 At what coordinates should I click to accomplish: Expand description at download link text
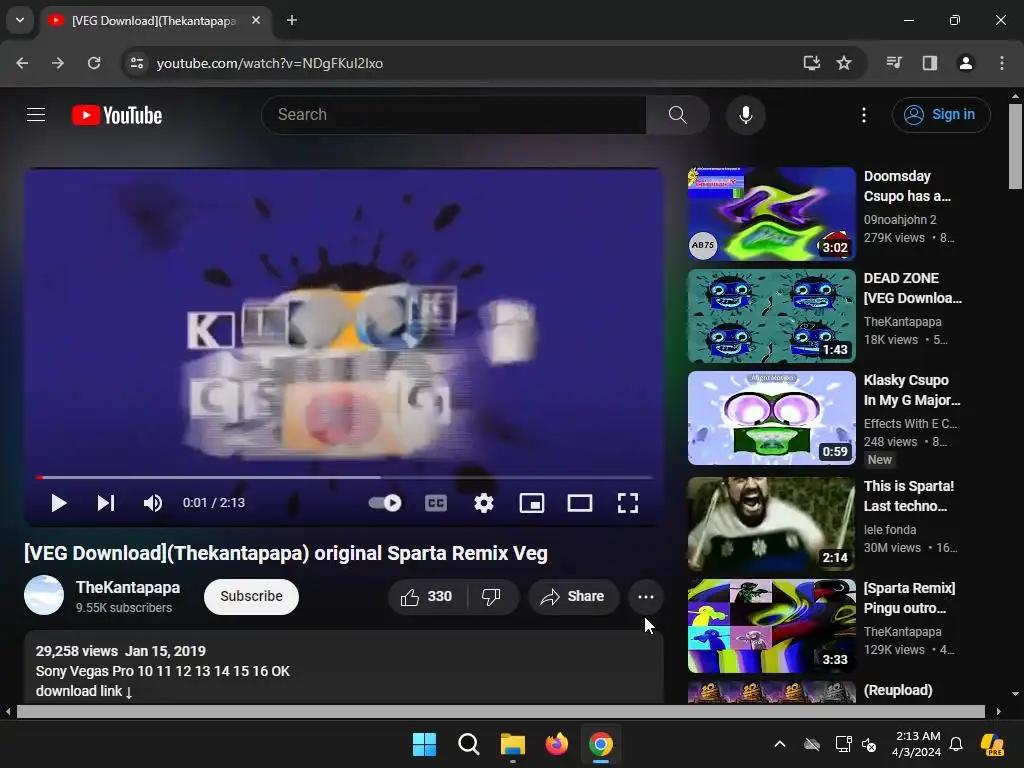point(84,691)
